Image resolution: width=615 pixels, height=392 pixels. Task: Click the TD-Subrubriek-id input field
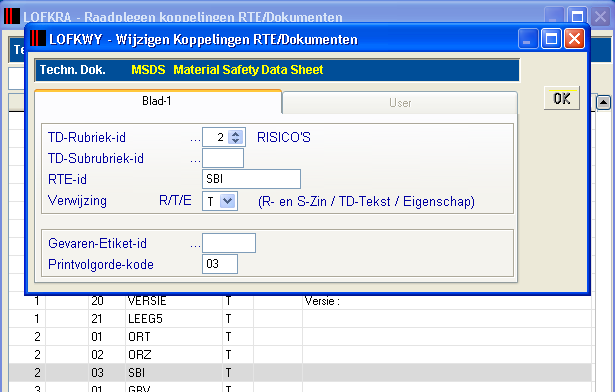[223, 158]
